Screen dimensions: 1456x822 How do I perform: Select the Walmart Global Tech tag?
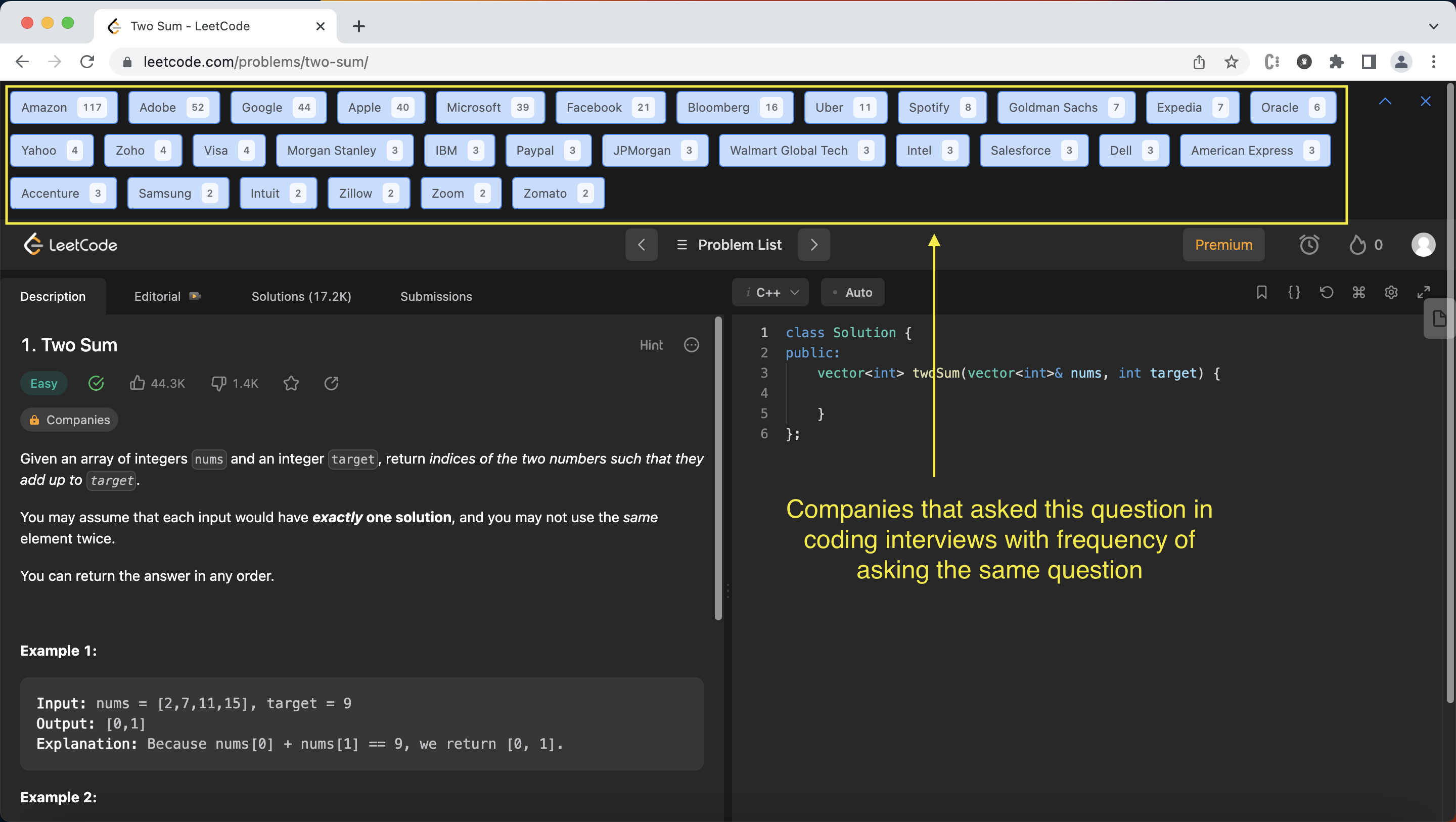click(x=801, y=150)
